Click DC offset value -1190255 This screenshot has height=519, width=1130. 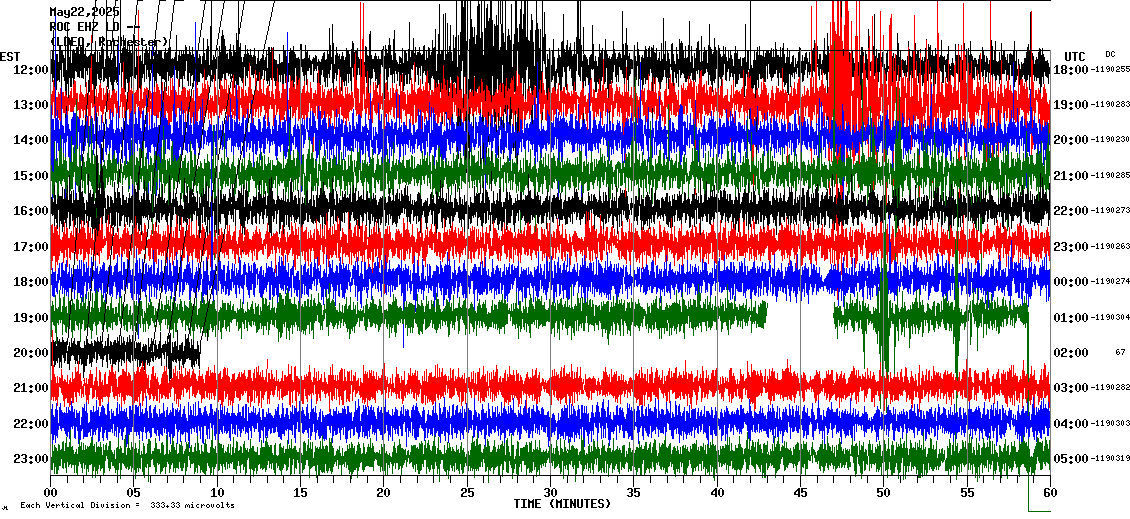coord(1109,69)
